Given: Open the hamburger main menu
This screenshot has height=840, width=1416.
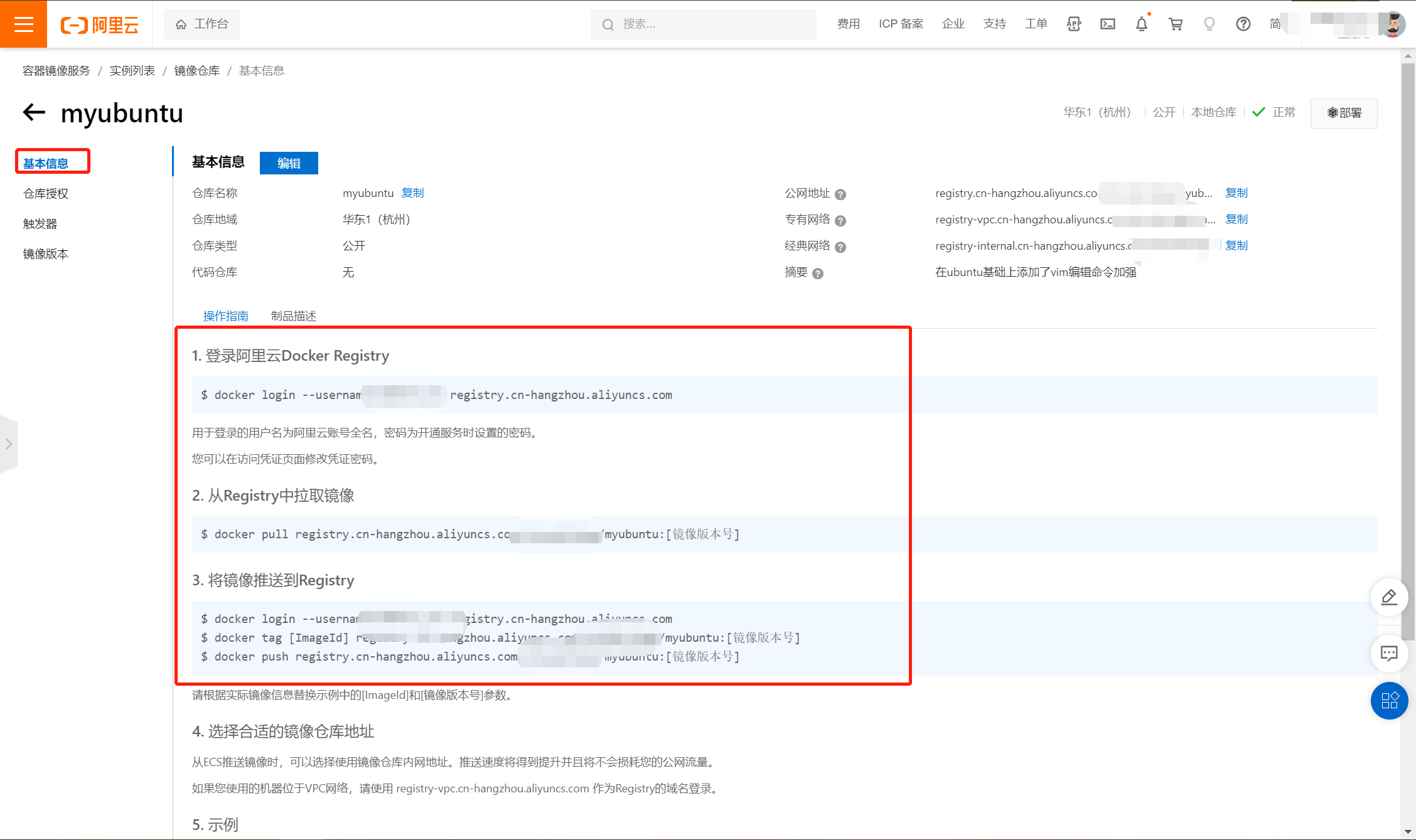Looking at the screenshot, I should (23, 24).
